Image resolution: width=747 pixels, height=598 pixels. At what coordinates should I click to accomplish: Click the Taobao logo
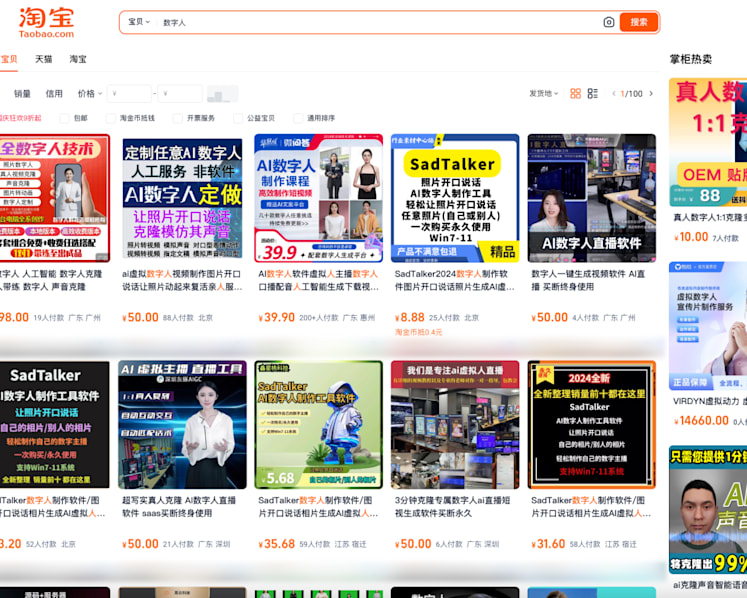[x=46, y=22]
